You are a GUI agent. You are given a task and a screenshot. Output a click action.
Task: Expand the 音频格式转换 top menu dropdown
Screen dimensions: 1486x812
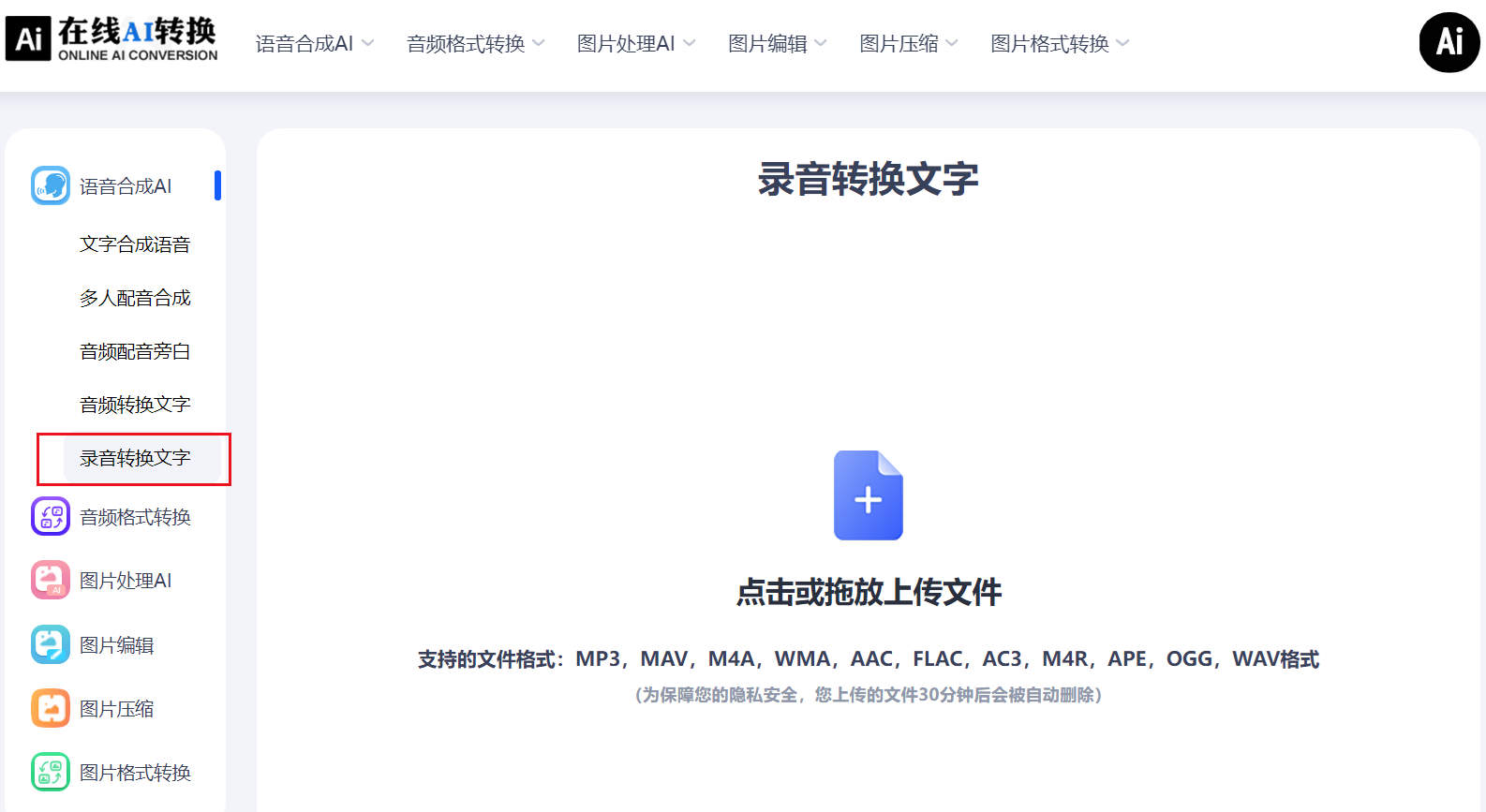tap(475, 44)
